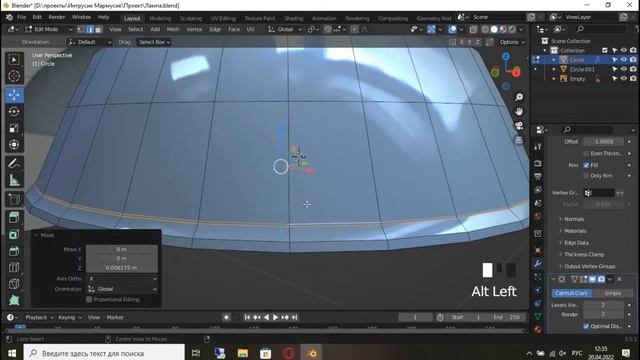
Task: Open the Select Box drag dropdown
Action: coord(154,42)
